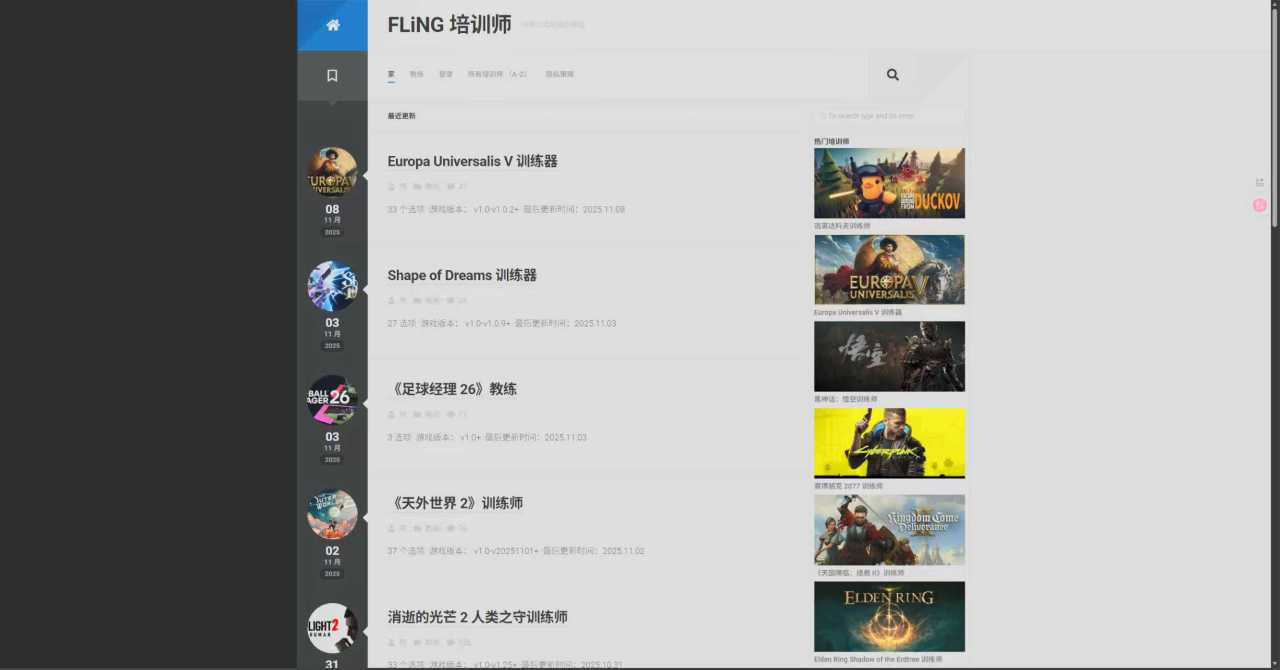Open the FLiNG 培训师 site title
1280x670 pixels.
pyautogui.click(x=449, y=25)
